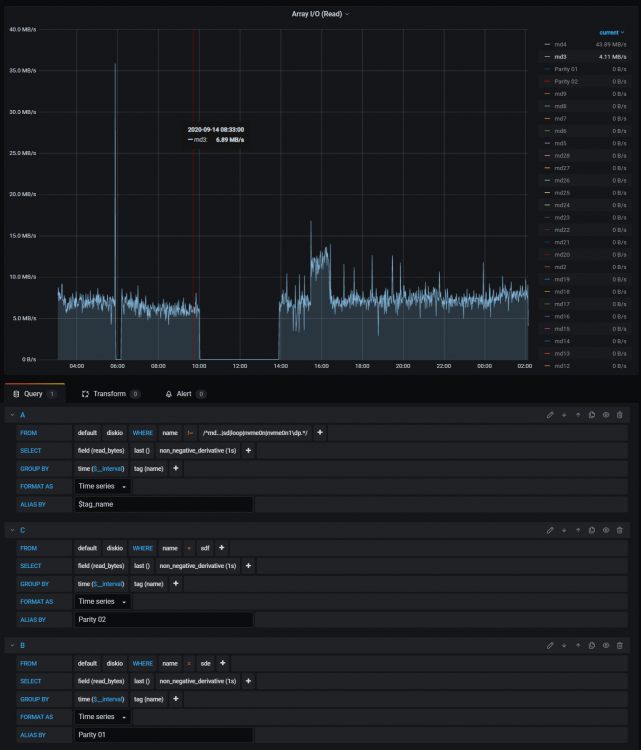
Task: Add WHERE condition plus in query C
Action: (221, 548)
